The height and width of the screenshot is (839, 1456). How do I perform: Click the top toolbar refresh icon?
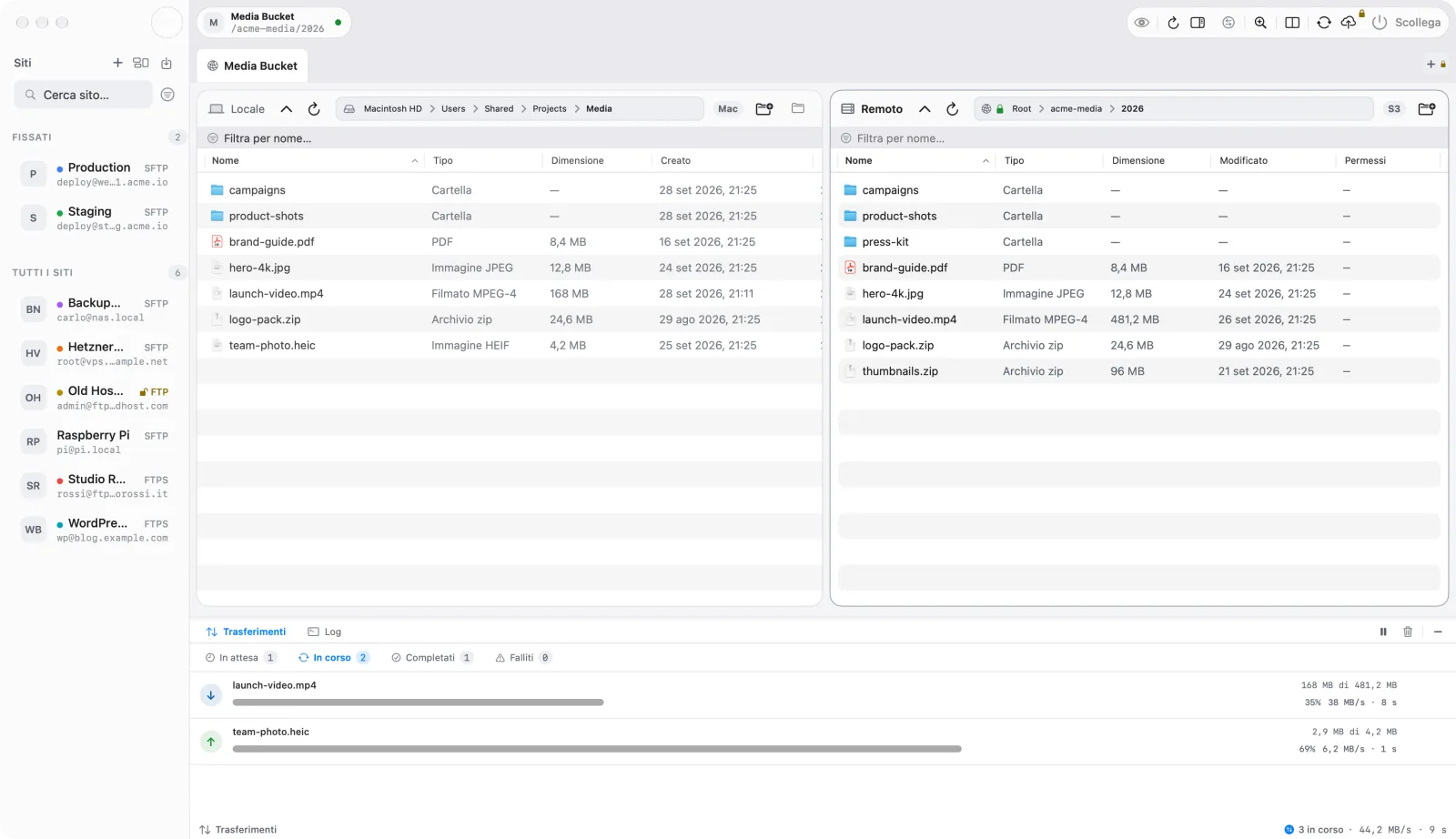[x=1173, y=23]
